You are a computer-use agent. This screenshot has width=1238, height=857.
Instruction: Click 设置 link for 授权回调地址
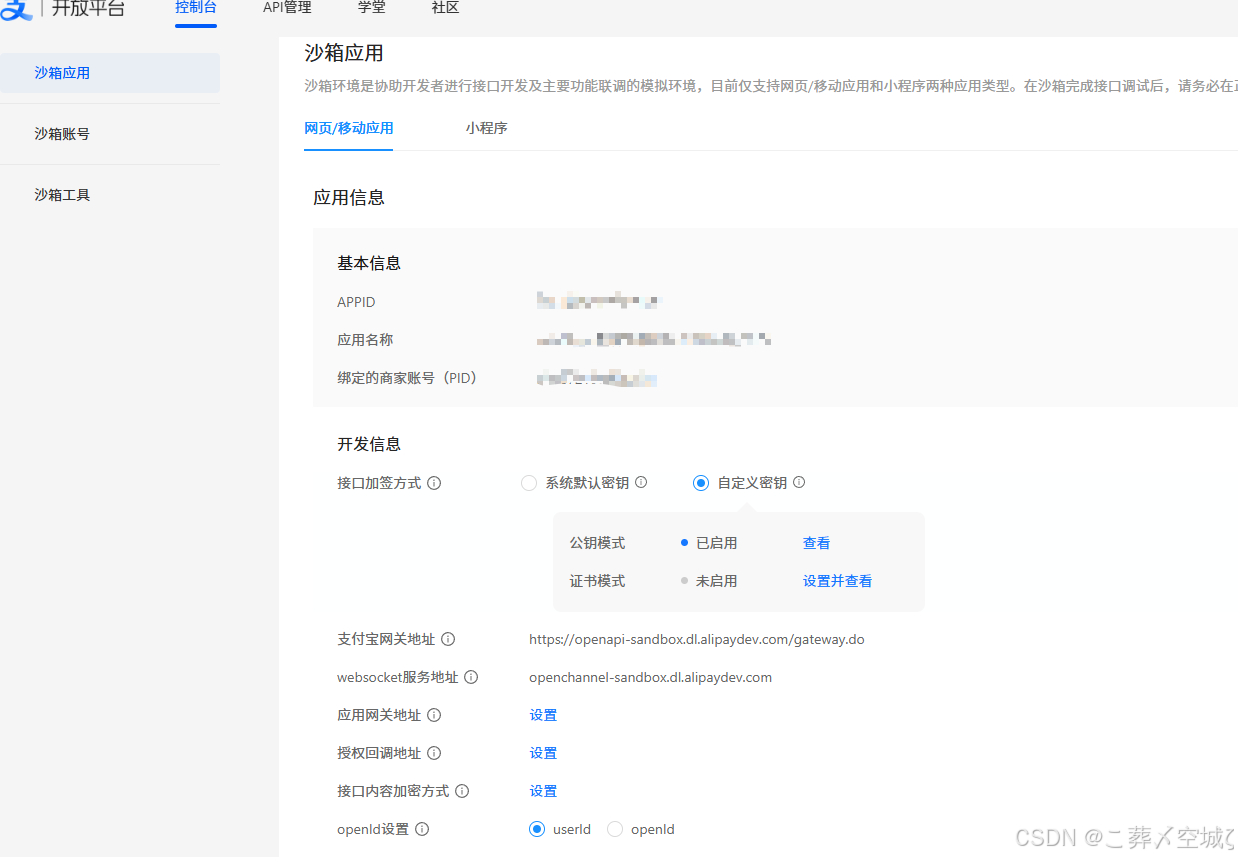pyautogui.click(x=543, y=753)
